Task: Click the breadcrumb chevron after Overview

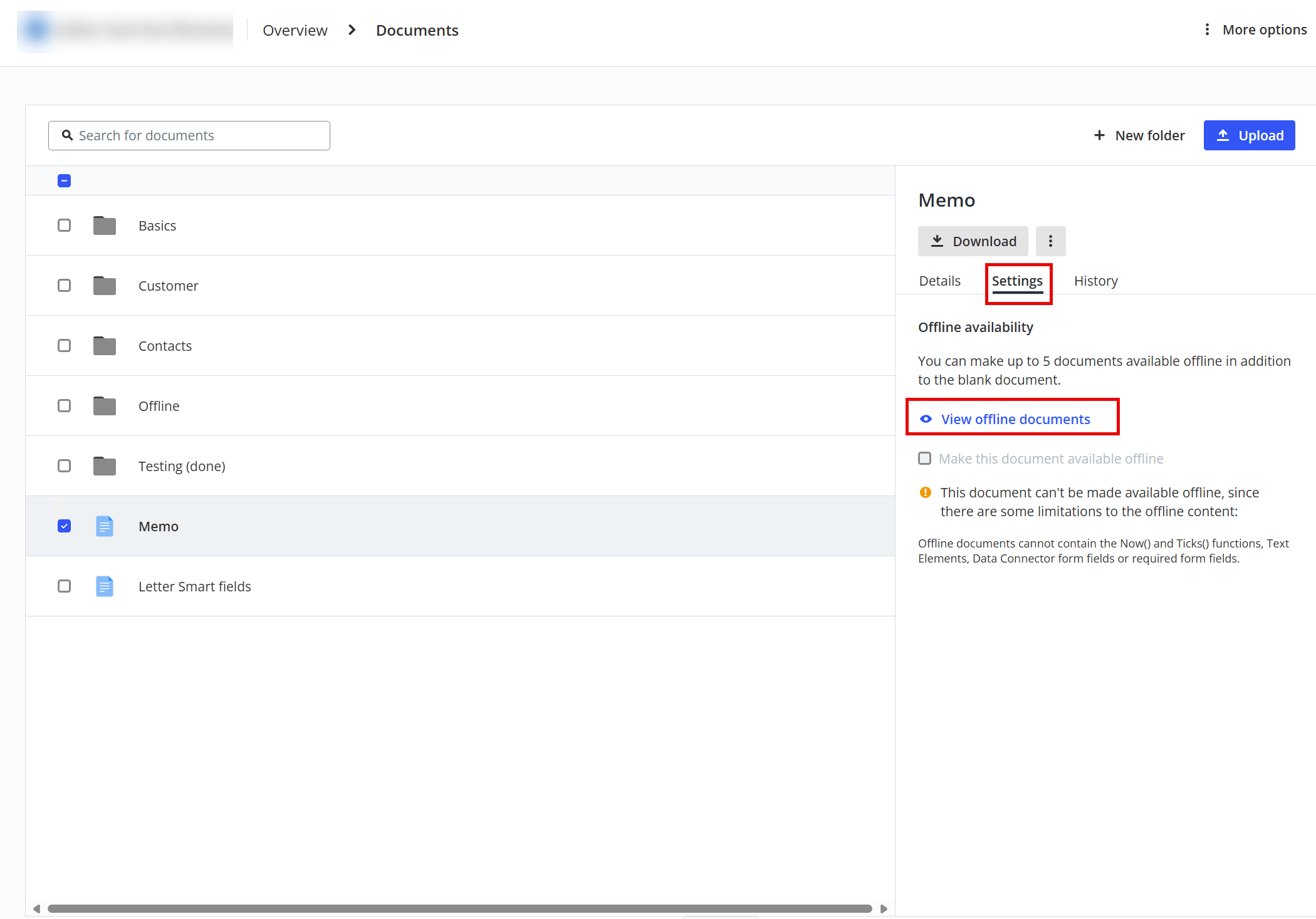Action: 352,30
